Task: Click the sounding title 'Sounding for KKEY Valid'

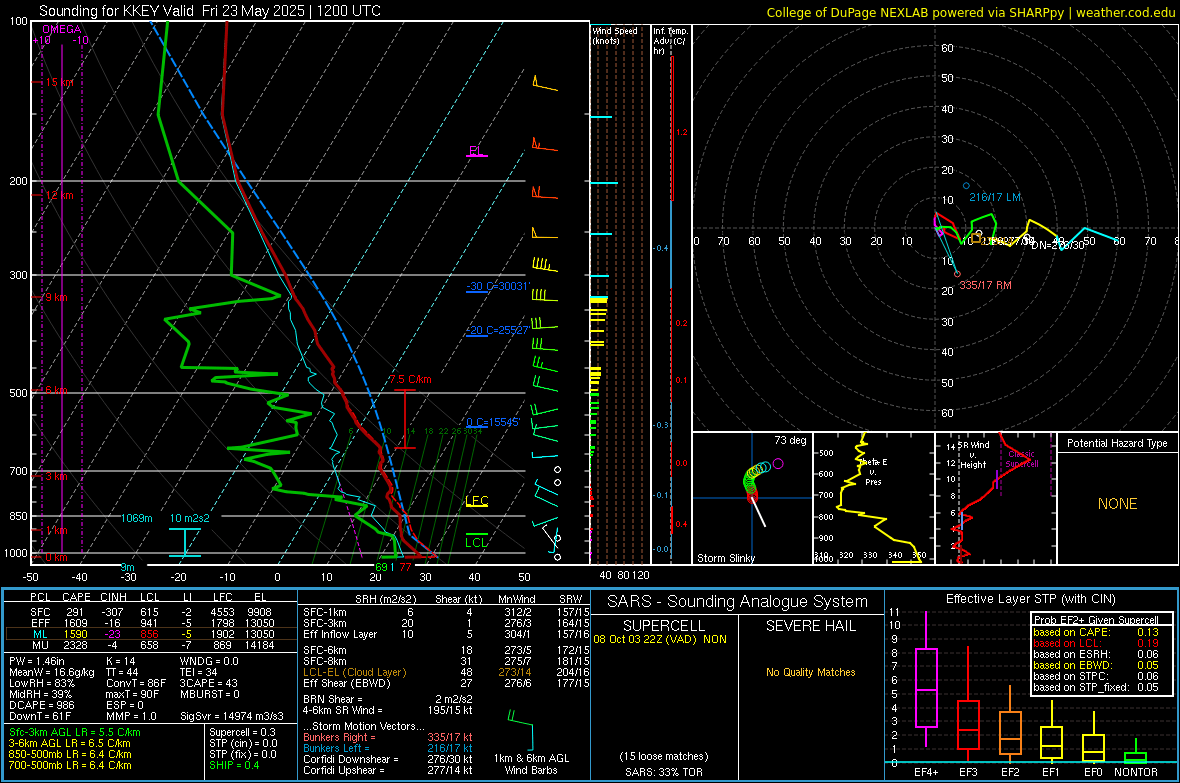Action: [x=117, y=11]
